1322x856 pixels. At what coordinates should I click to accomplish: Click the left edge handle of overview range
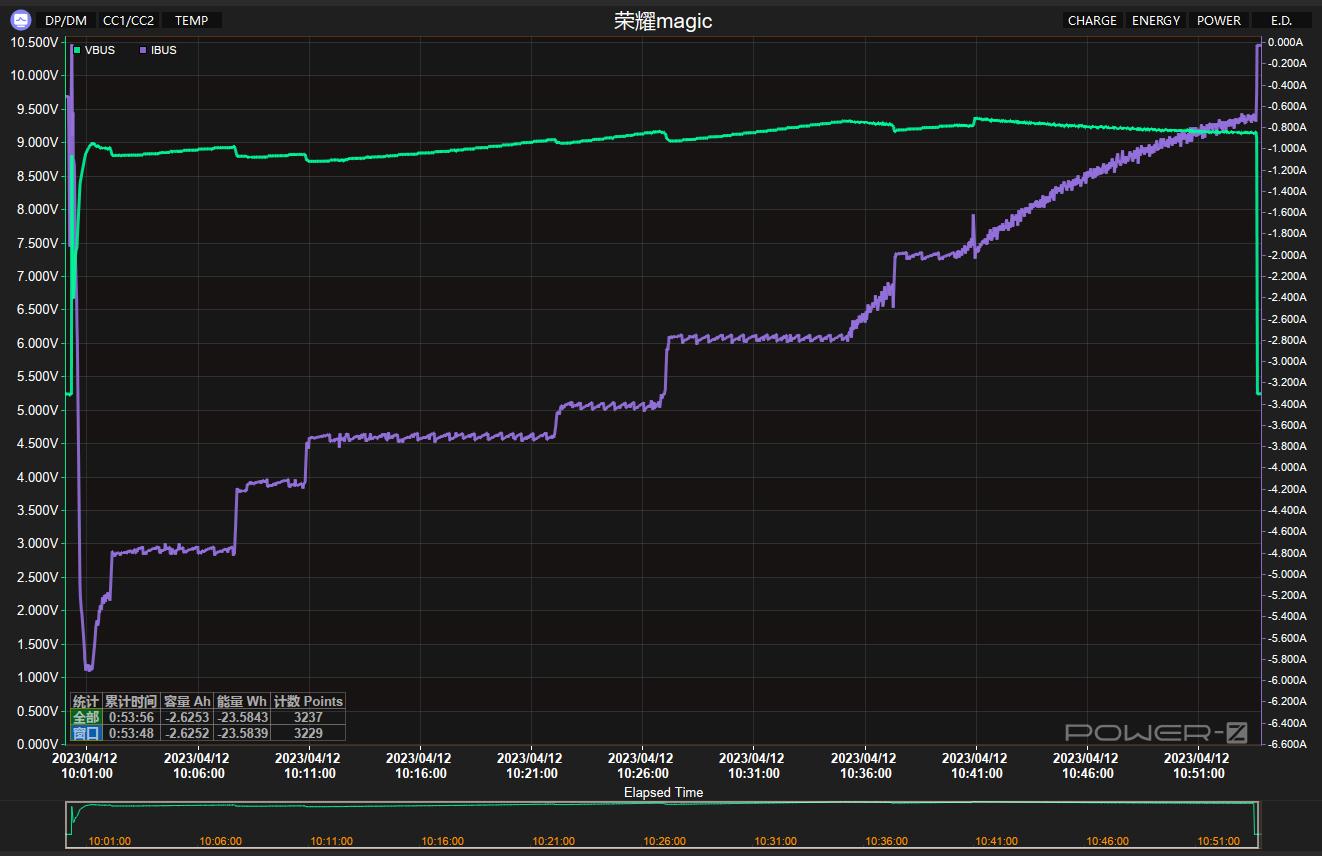67,824
